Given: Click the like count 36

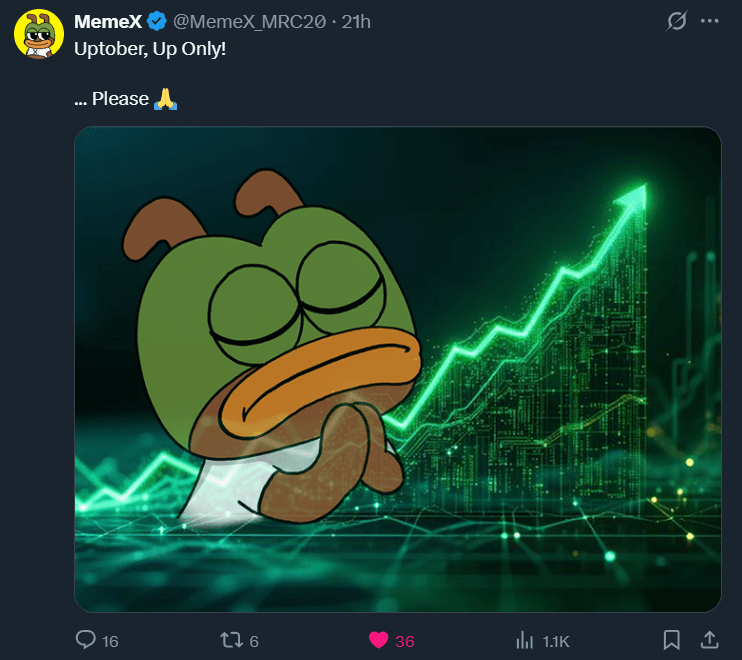Looking at the screenshot, I should 405,641.
